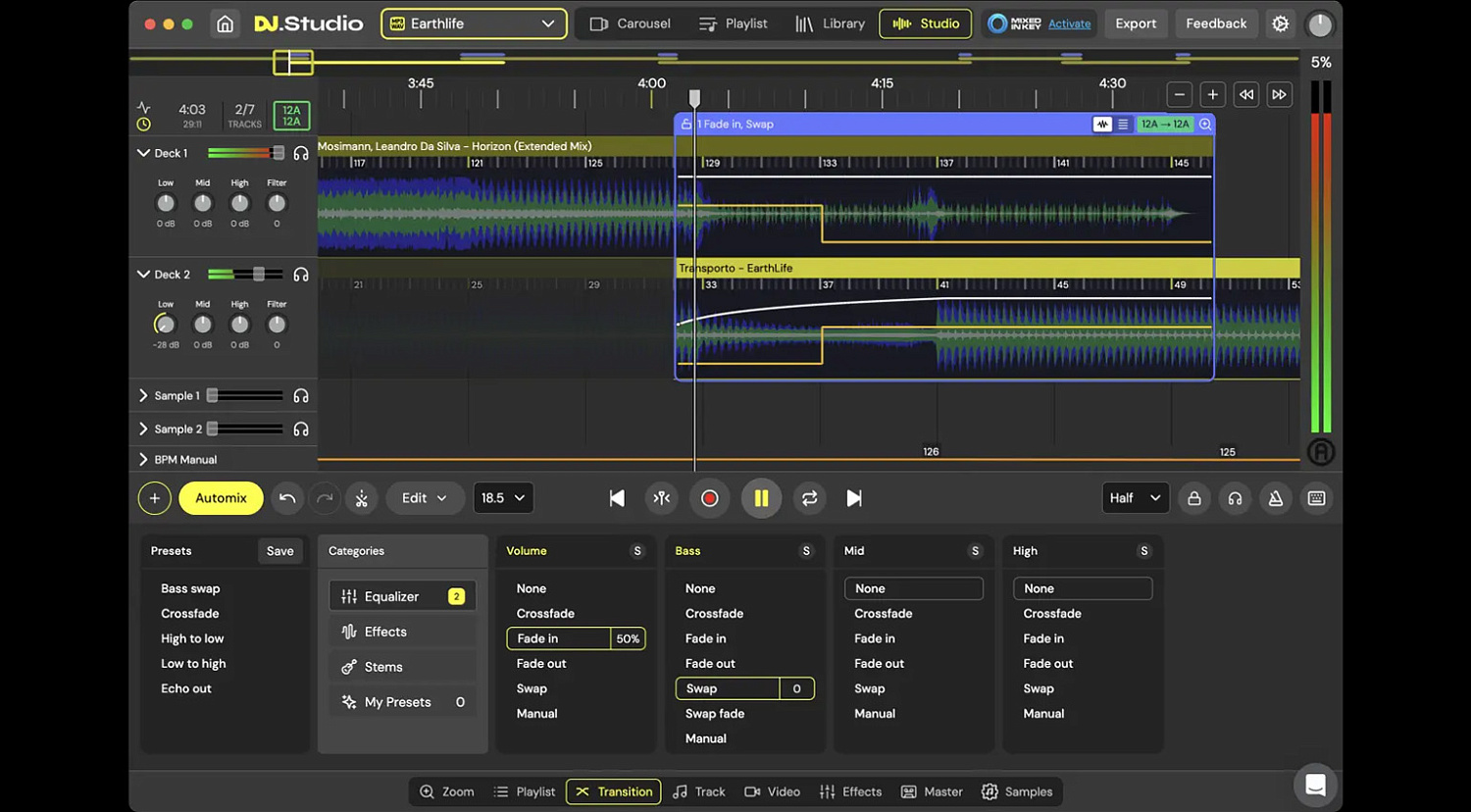Select the Studio view tab
The image size is (1471, 812).
point(926,24)
